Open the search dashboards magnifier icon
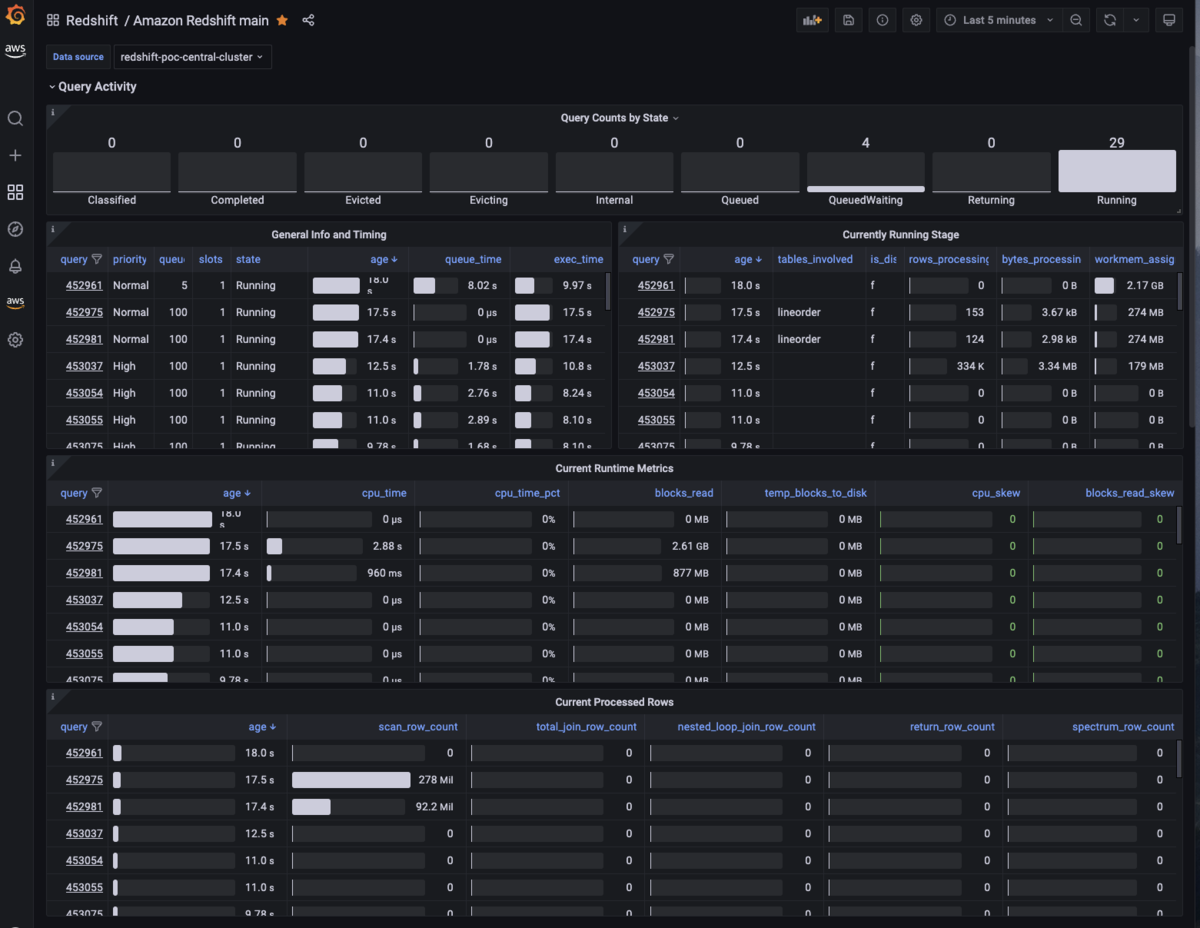1200x928 pixels. pos(15,119)
